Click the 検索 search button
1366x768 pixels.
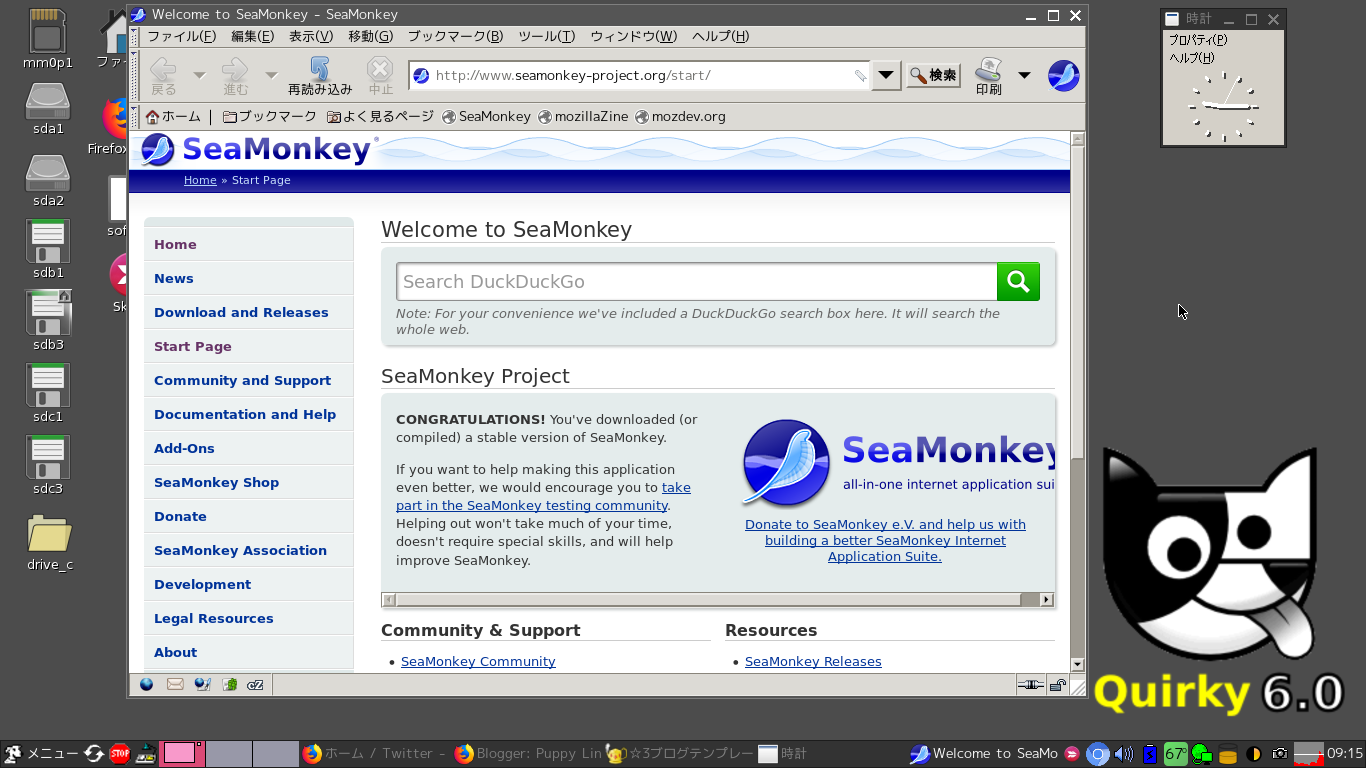click(x=934, y=75)
